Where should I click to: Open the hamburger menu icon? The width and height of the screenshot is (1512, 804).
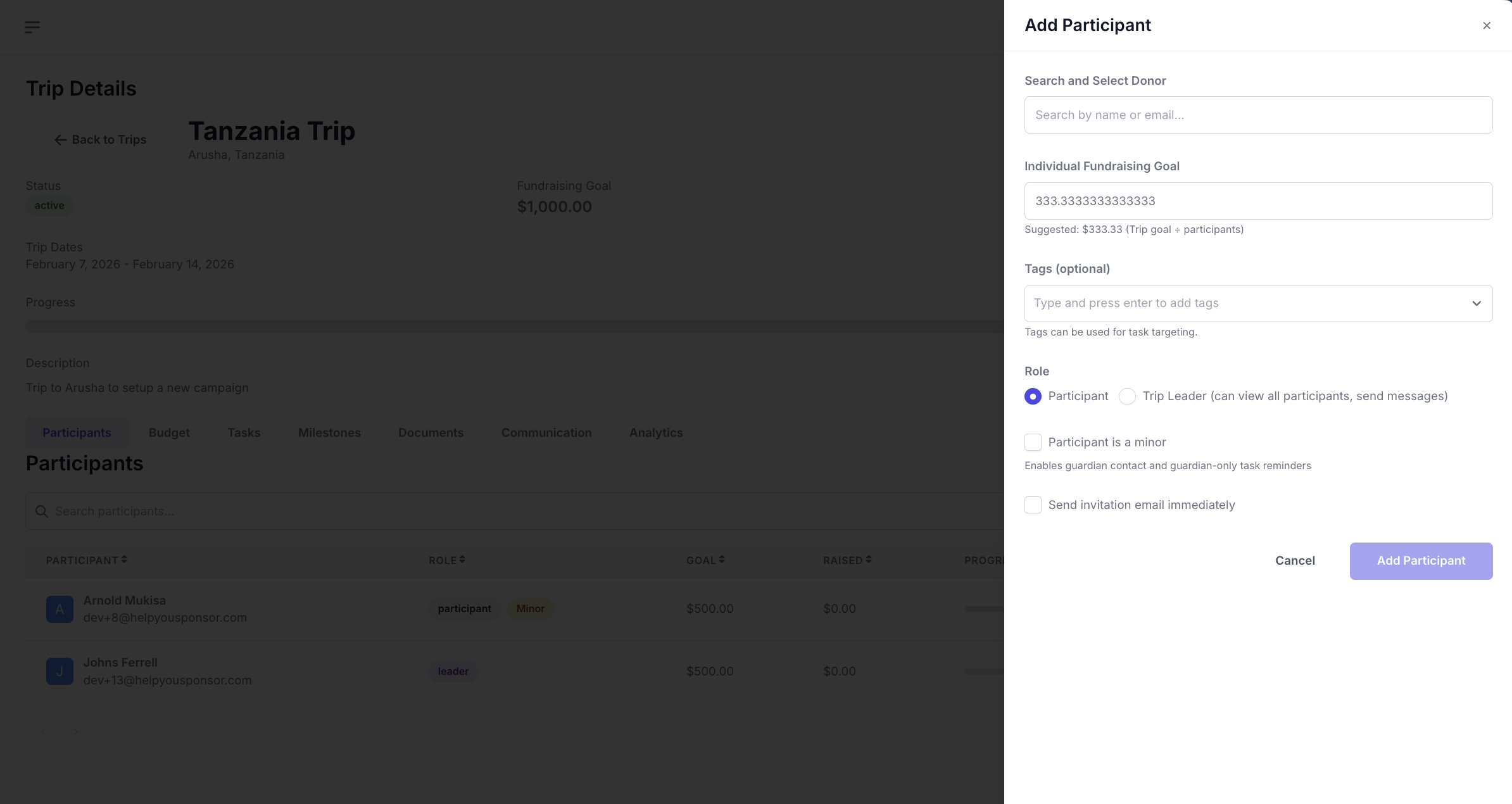[x=32, y=27]
